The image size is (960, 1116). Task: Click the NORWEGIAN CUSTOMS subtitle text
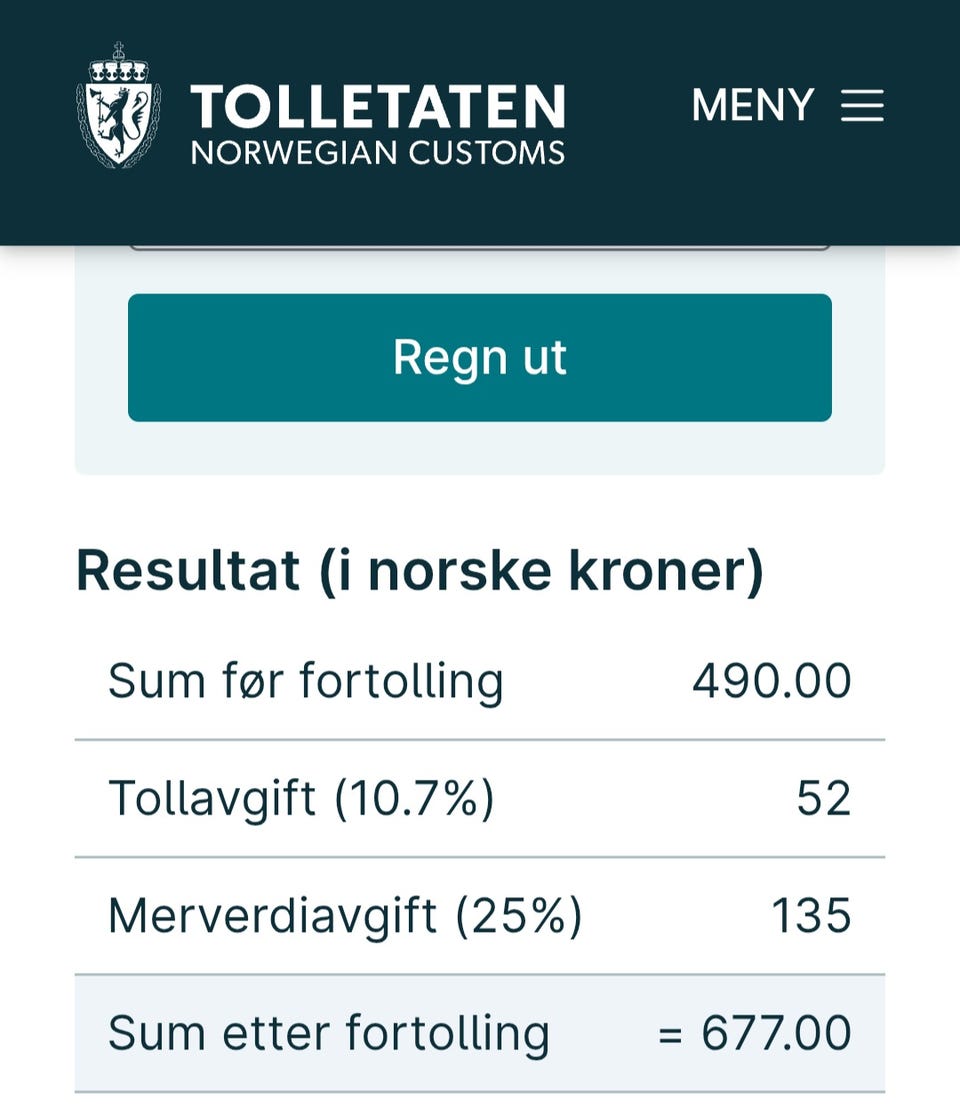[x=378, y=153]
